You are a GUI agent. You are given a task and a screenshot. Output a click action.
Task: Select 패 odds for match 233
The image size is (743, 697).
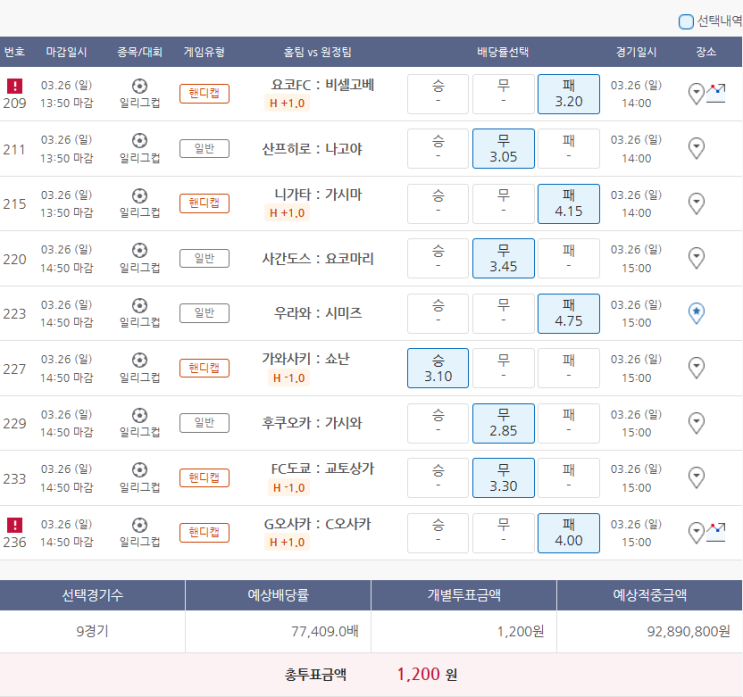568,478
